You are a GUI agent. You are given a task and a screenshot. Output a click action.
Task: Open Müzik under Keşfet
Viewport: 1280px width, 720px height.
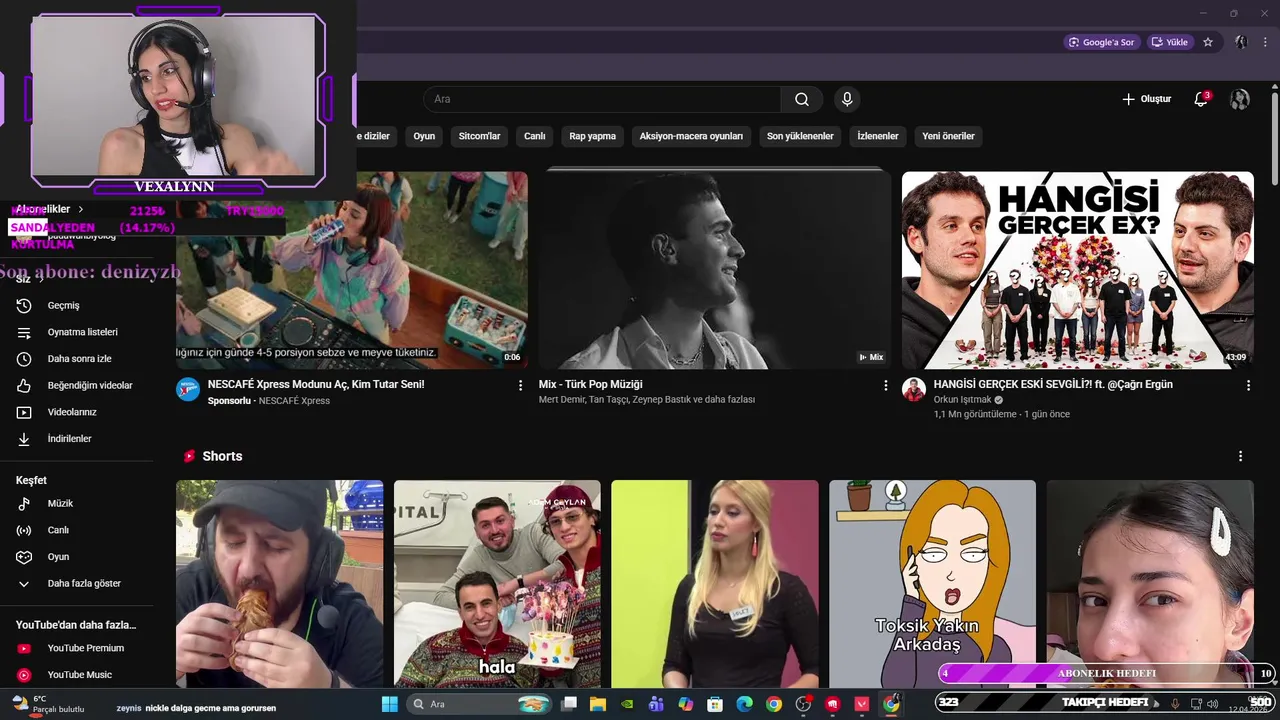pyautogui.click(x=78, y=503)
